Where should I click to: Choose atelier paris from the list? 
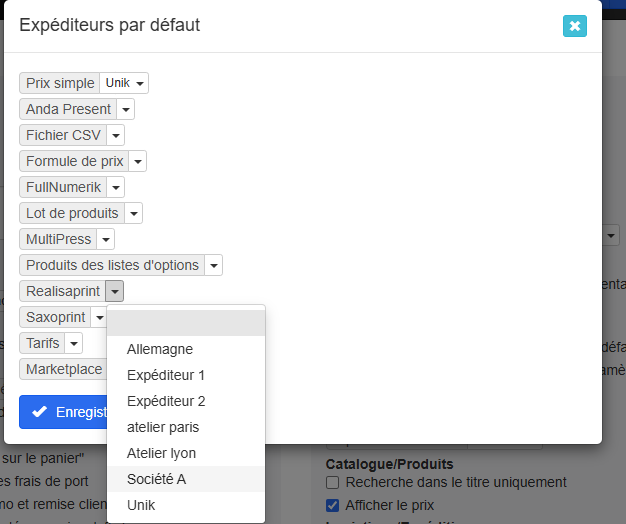tap(186, 427)
